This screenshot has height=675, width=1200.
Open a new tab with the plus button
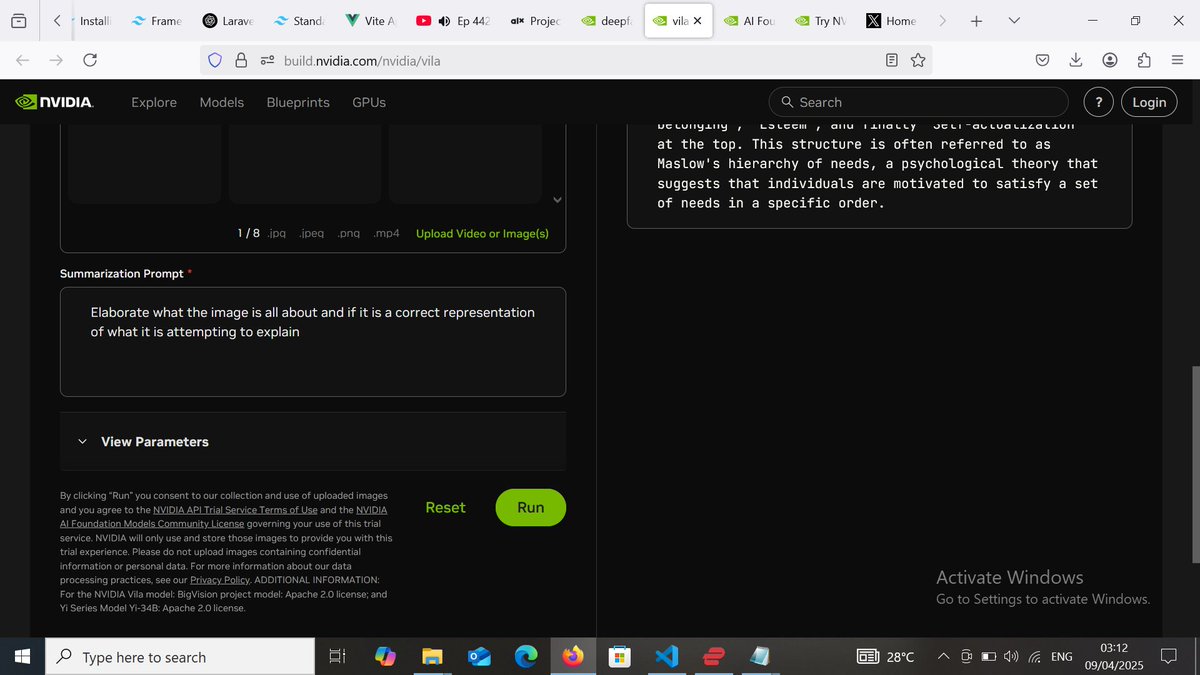pyautogui.click(x=976, y=20)
